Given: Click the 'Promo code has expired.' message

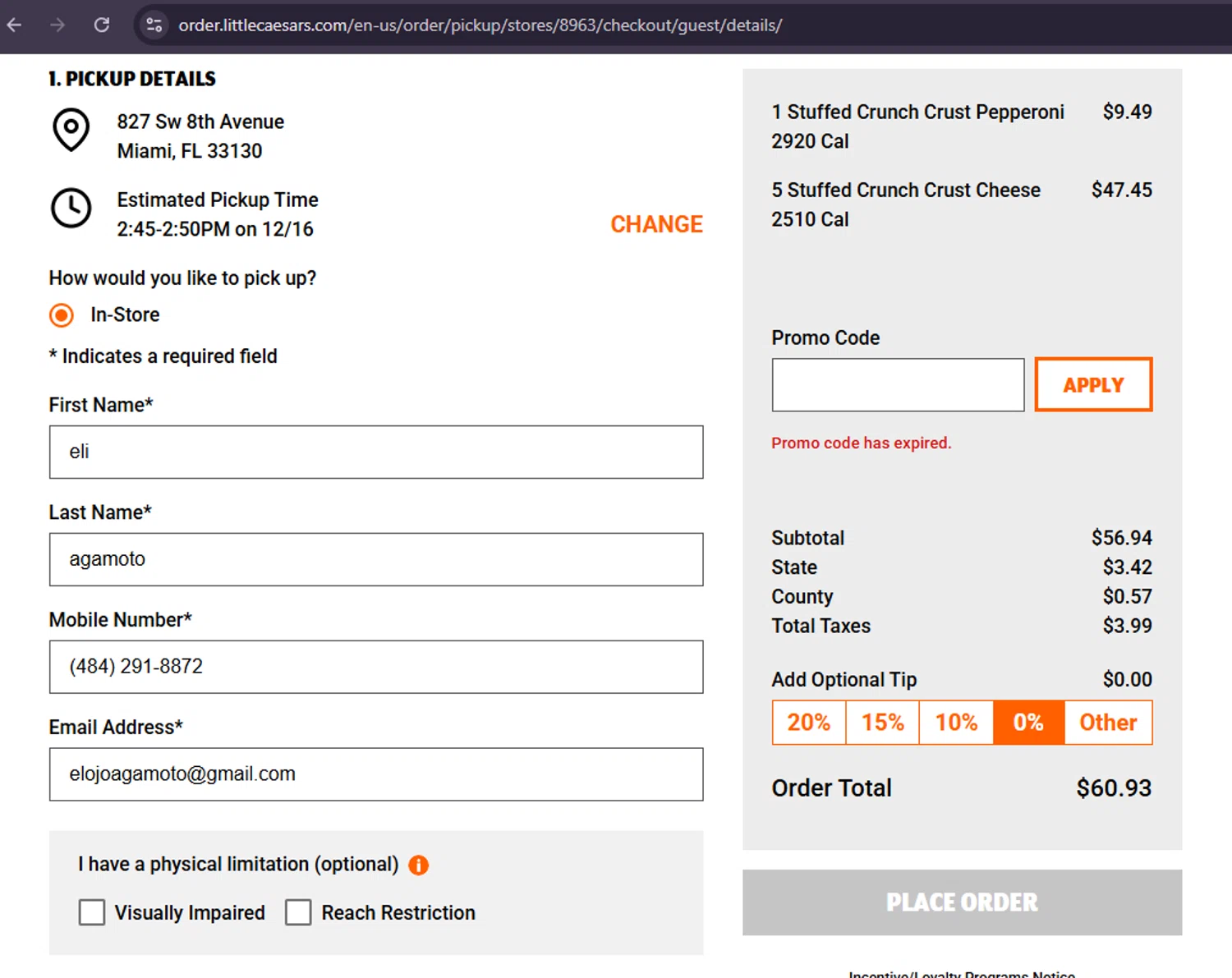Looking at the screenshot, I should 861,443.
